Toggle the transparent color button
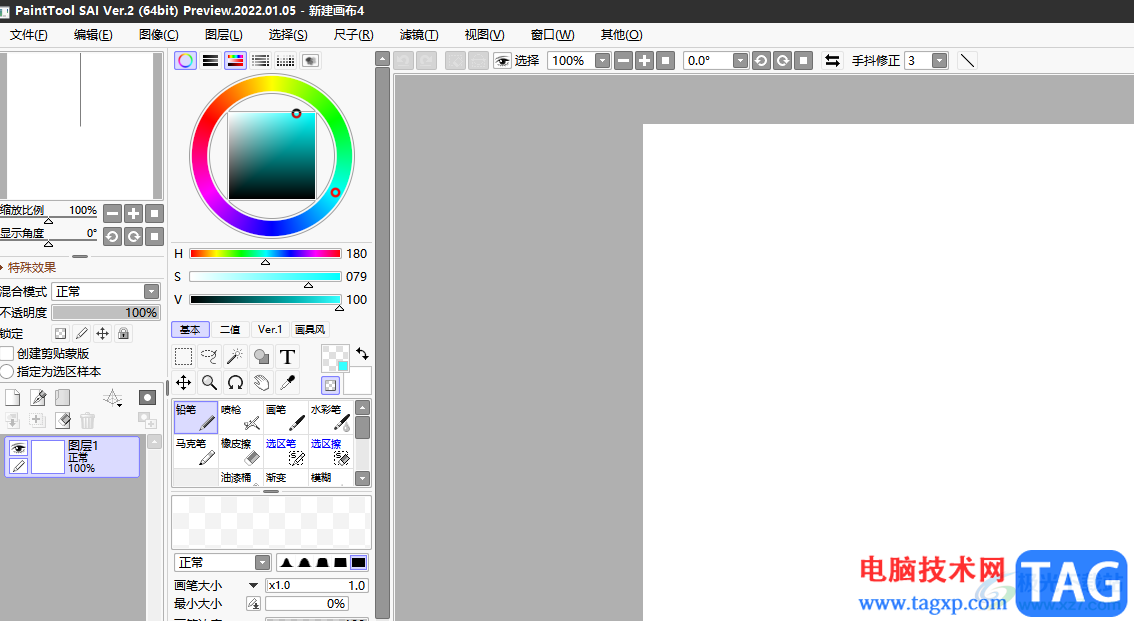 330,385
